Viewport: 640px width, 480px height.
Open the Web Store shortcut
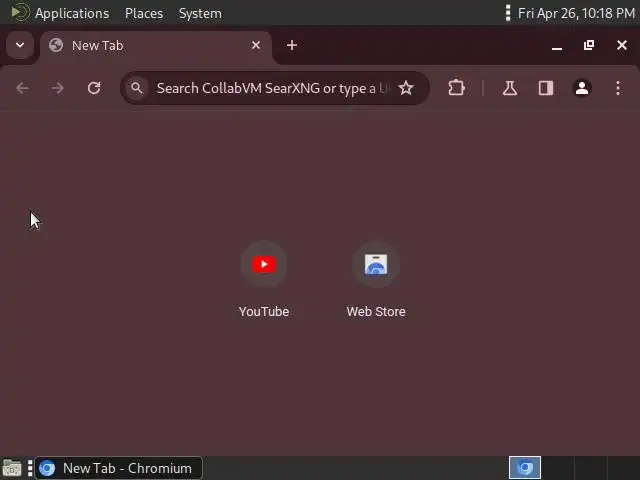(376, 280)
